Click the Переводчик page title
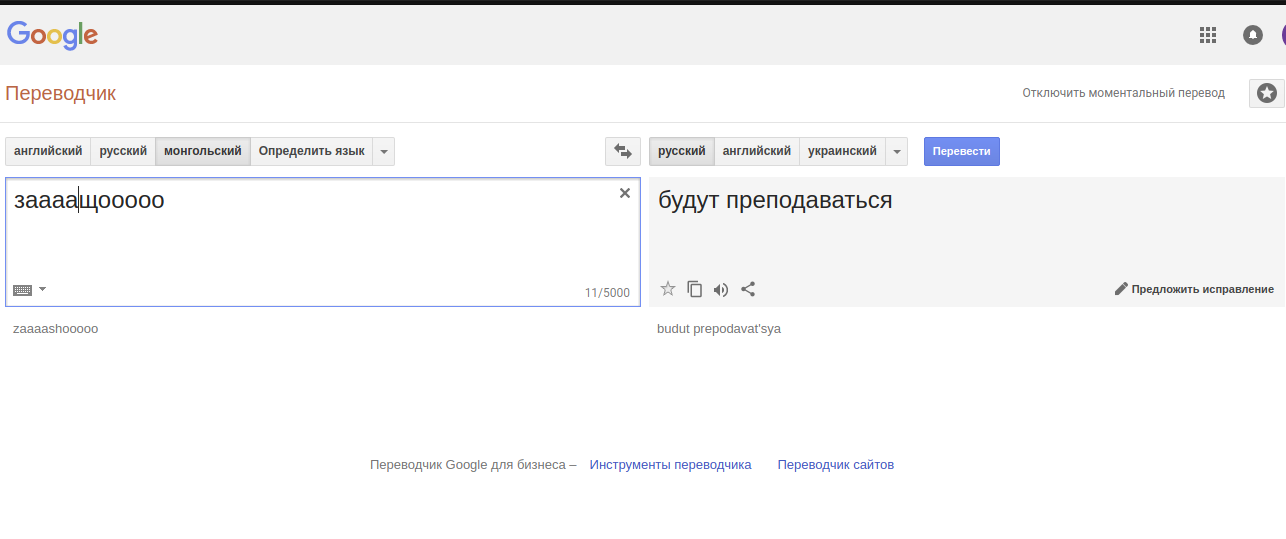Viewport: 1286px width, 539px height. tap(60, 93)
